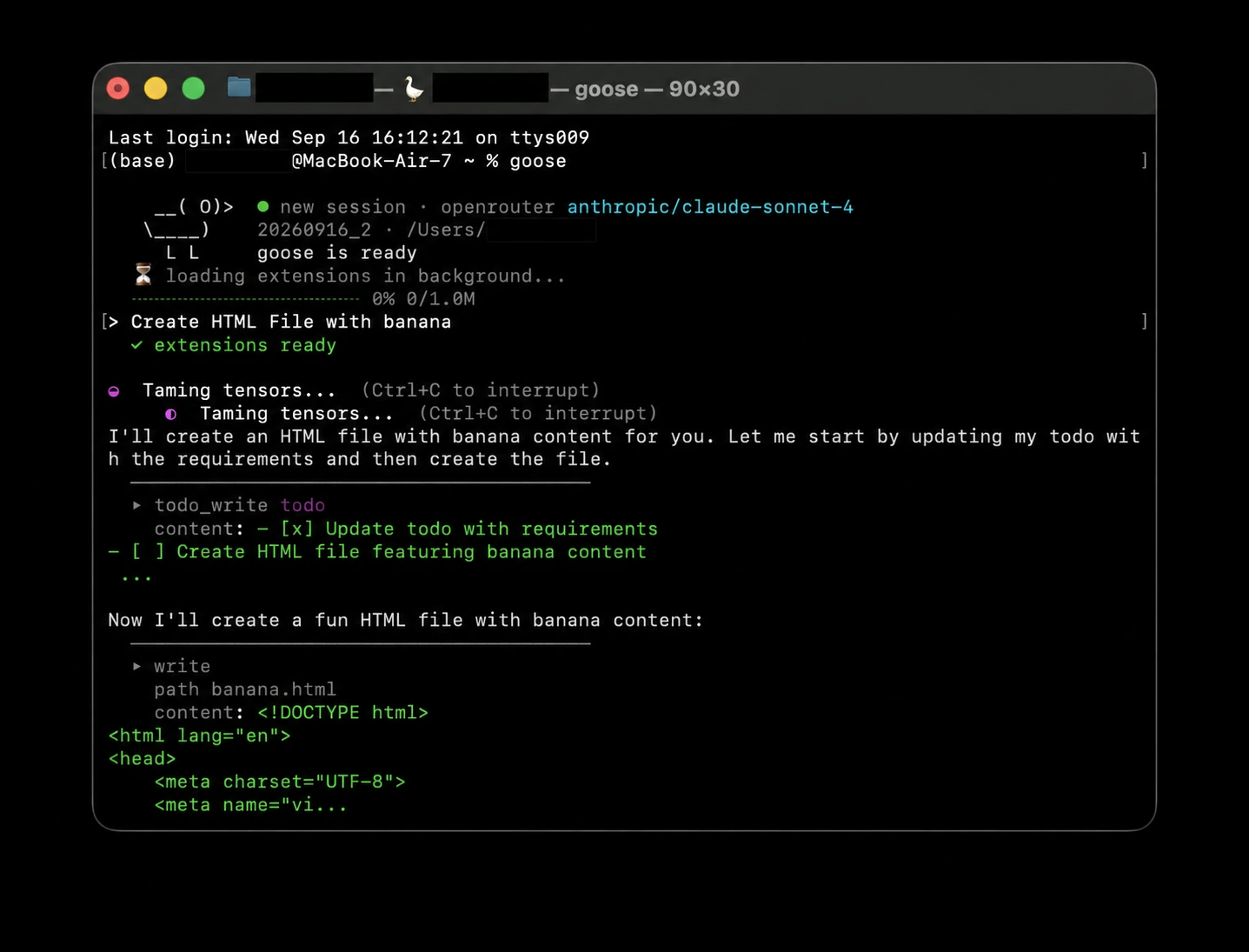Click the hourglass icon before loading extensions
This screenshot has width=1249, height=952.
point(143,276)
